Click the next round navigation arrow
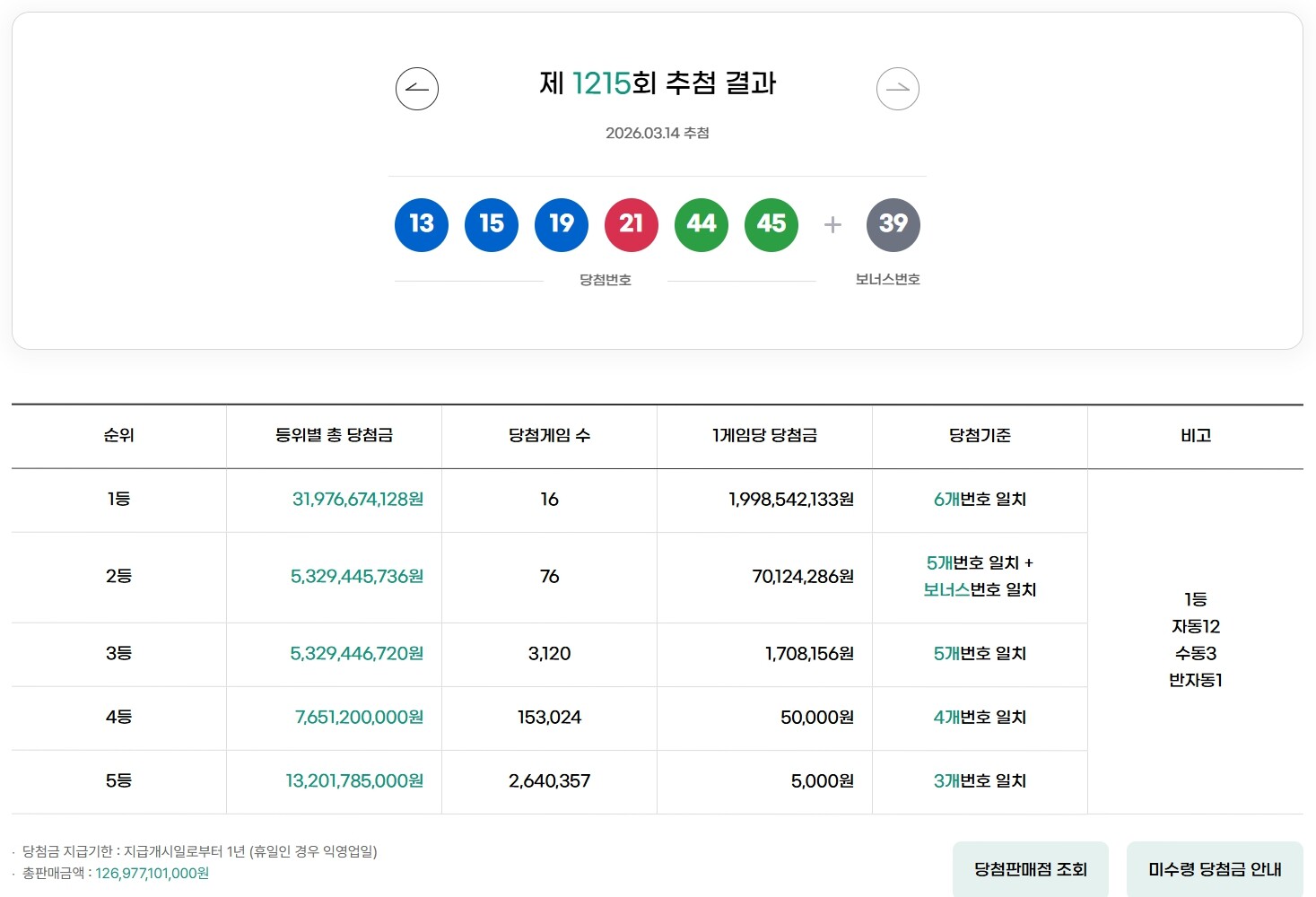This screenshot has width=1316, height=897. (898, 88)
